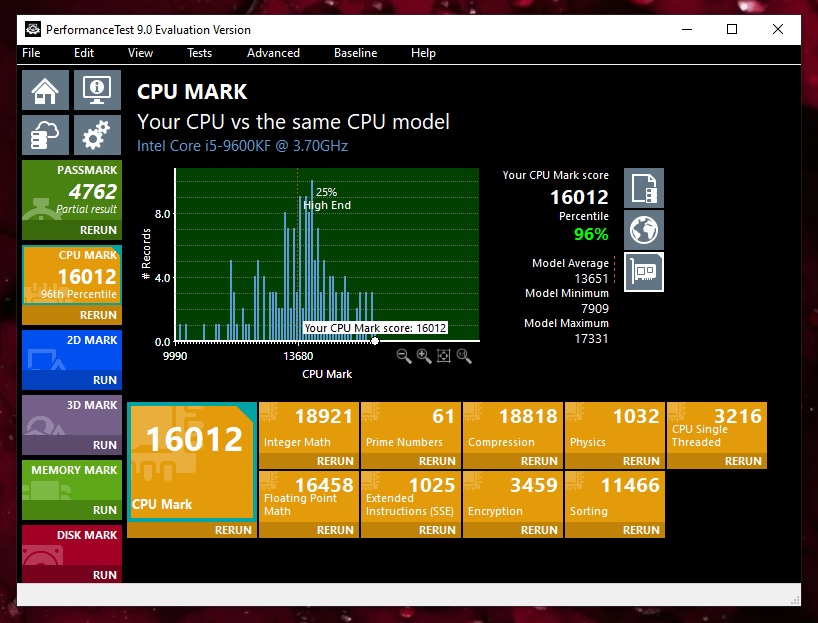818x623 pixels.
Task: Run the 3D Mark test
Action: (72, 445)
